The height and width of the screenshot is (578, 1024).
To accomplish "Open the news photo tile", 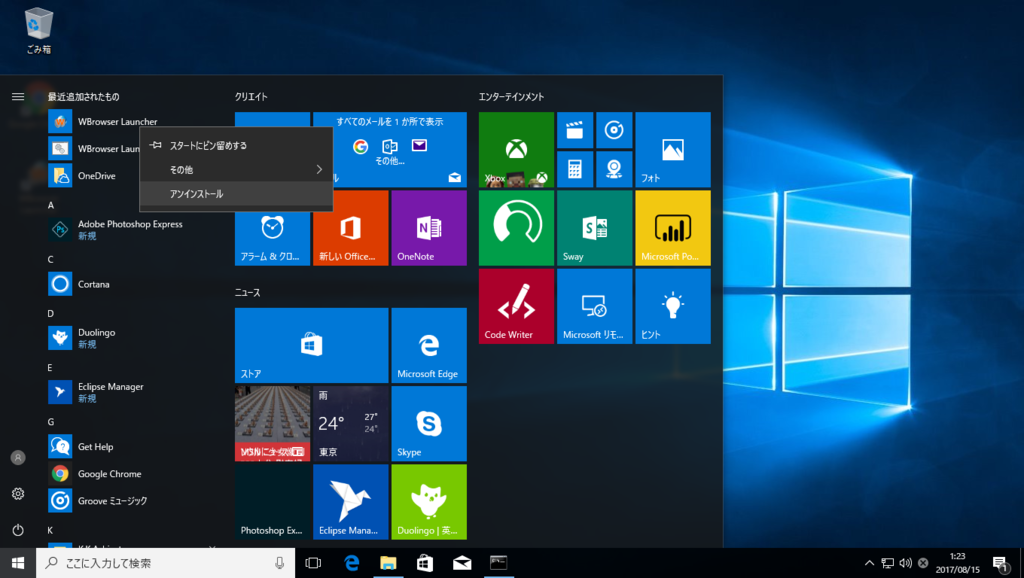I will 272,424.
